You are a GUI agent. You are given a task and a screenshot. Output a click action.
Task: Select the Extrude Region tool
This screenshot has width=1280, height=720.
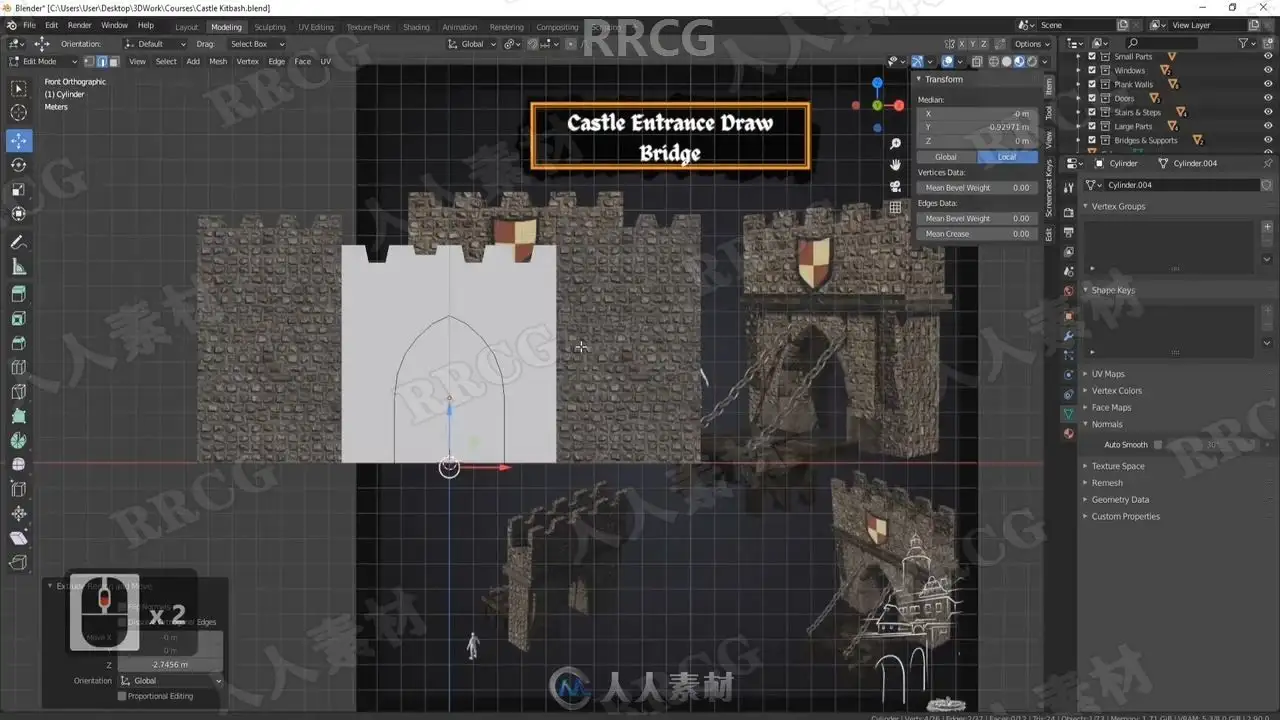coord(19,294)
